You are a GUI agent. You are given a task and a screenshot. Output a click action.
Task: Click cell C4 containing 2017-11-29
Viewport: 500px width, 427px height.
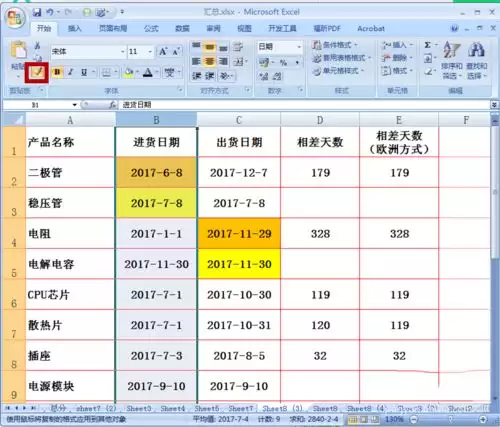pos(239,234)
